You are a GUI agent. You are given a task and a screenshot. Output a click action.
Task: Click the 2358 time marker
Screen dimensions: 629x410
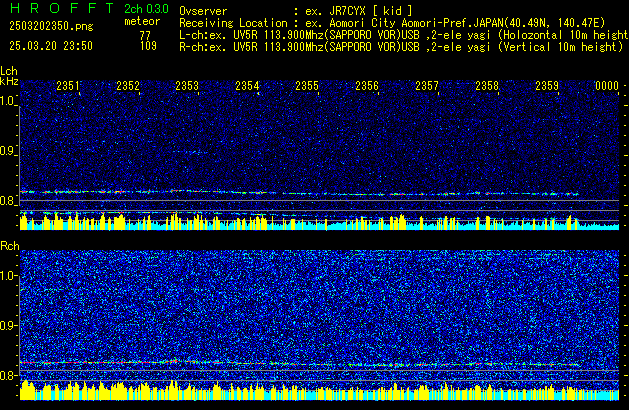pyautogui.click(x=487, y=85)
